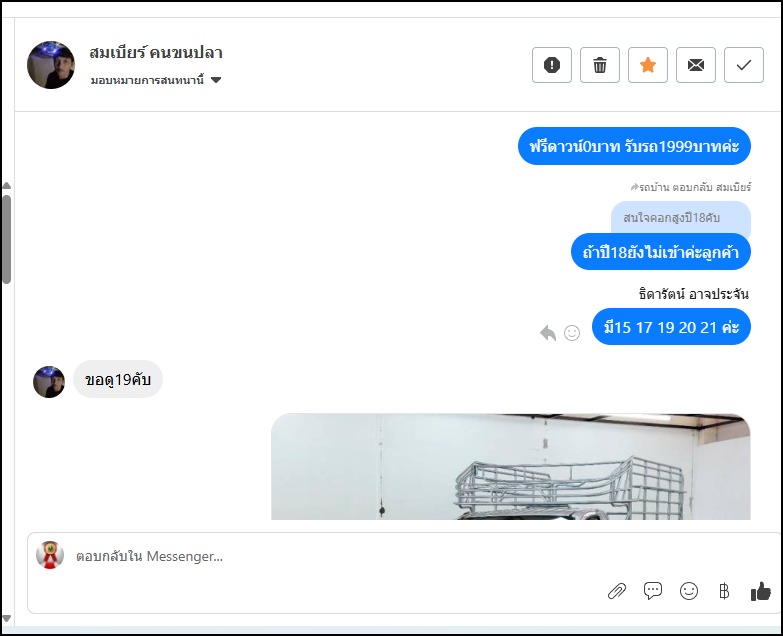
Task: Mark conversation as spam with exclamation icon
Action: (x=552, y=65)
